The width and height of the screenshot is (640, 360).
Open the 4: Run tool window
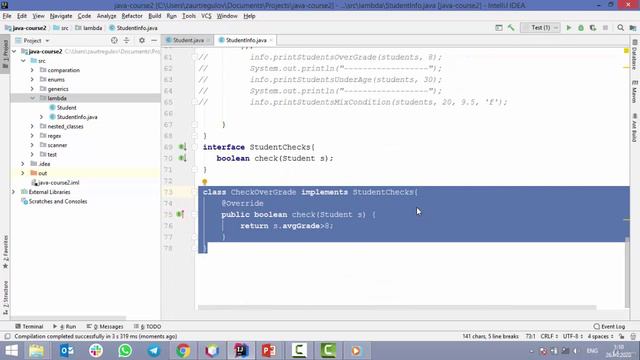point(64,327)
